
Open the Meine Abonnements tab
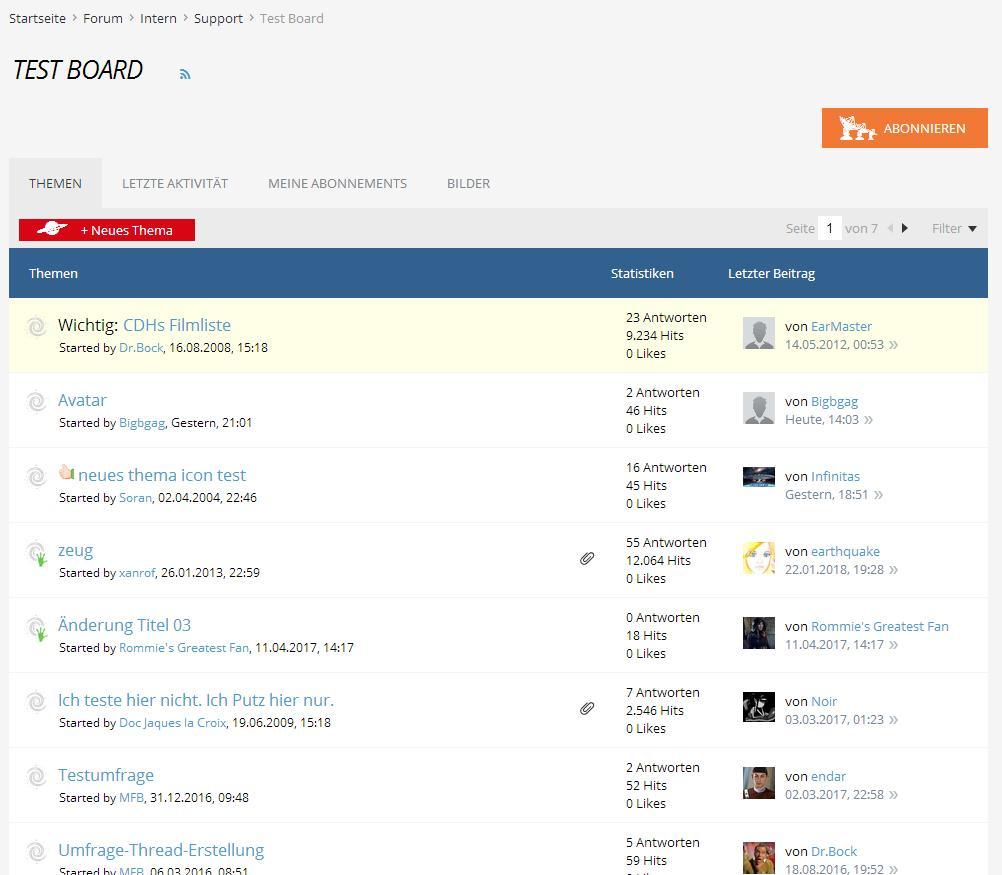point(337,184)
